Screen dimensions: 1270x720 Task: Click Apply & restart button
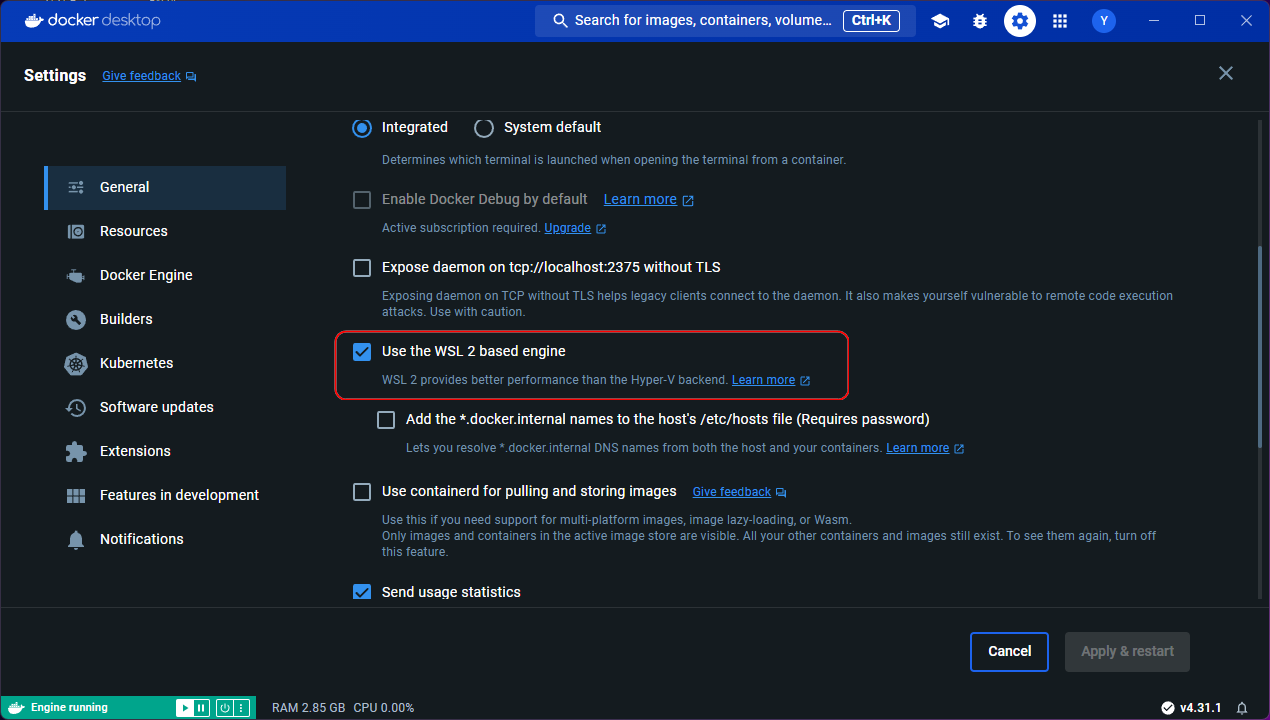[x=1127, y=652]
